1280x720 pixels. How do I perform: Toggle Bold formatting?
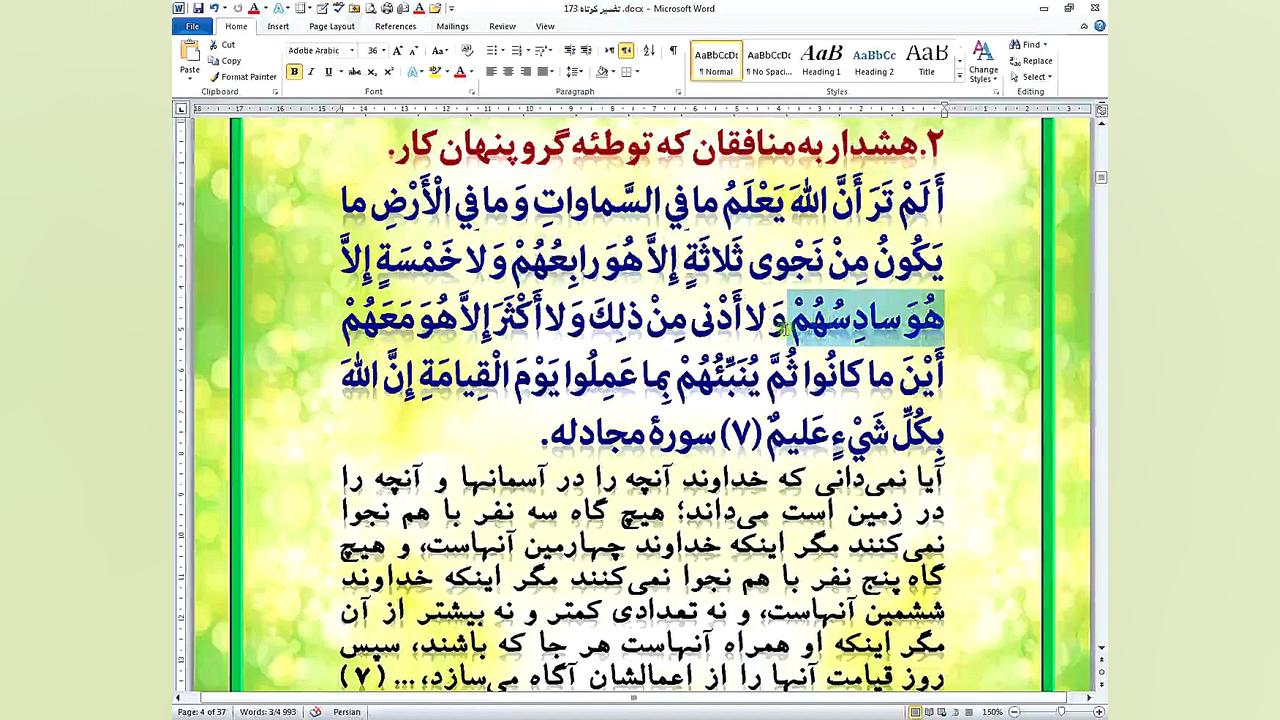click(294, 71)
